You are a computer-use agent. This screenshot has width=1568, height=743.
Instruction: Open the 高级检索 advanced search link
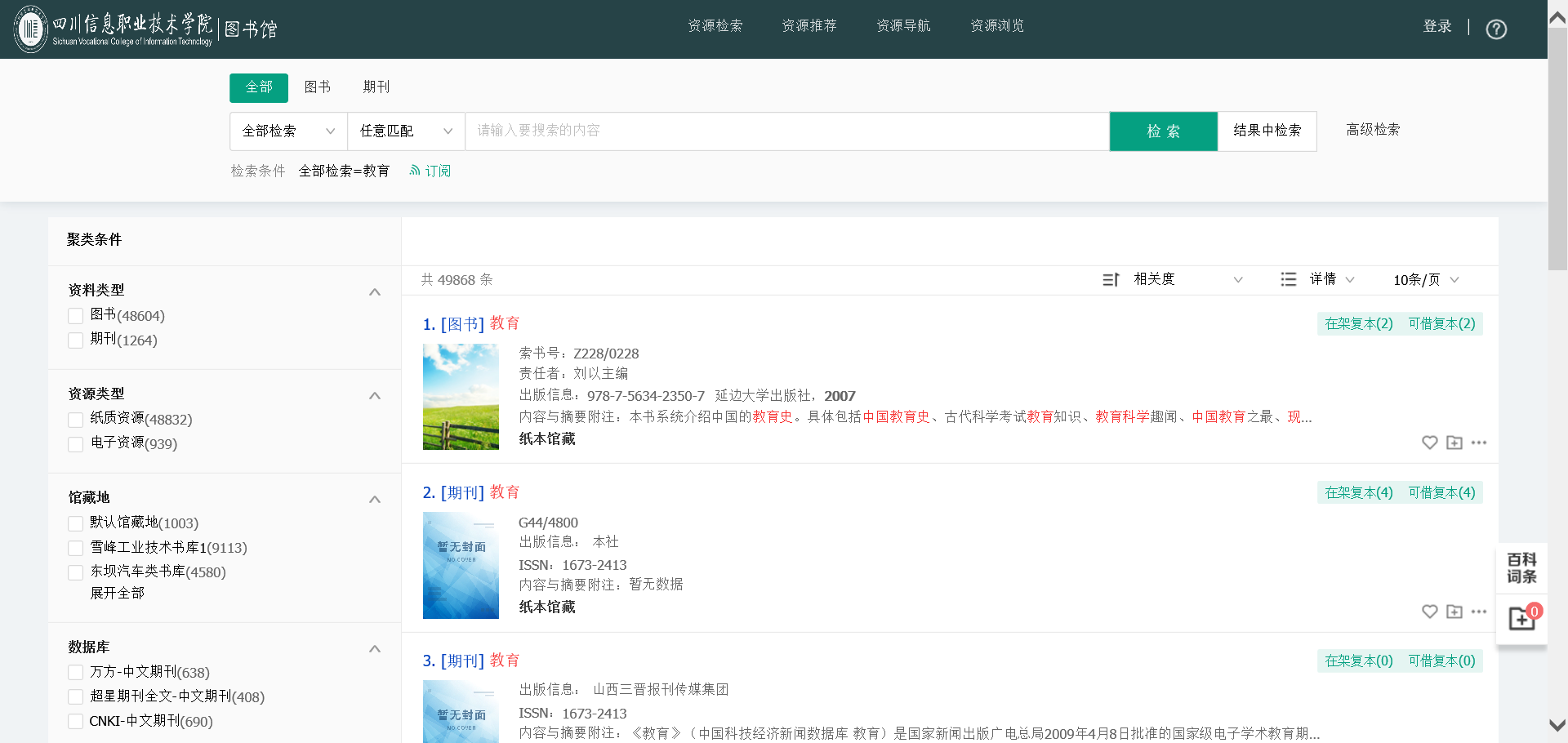[1373, 130]
